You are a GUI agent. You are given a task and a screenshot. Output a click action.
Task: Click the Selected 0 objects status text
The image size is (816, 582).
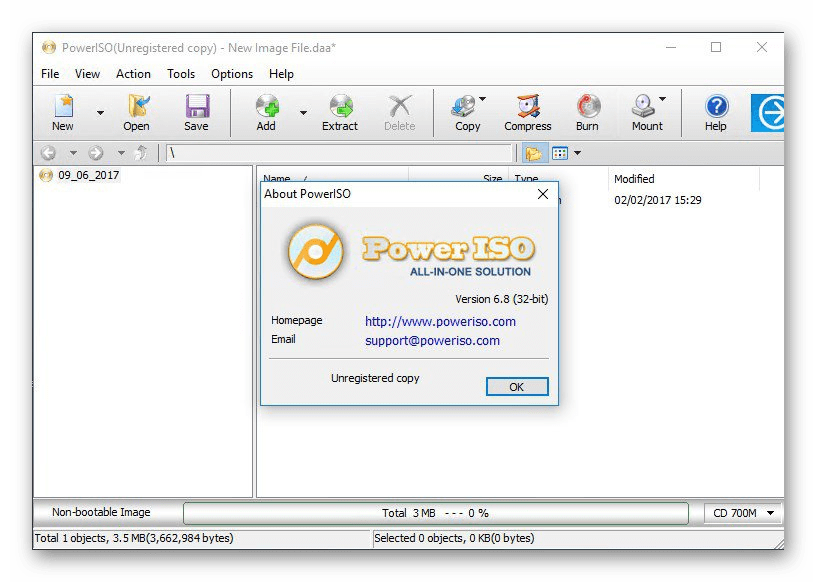coord(454,538)
